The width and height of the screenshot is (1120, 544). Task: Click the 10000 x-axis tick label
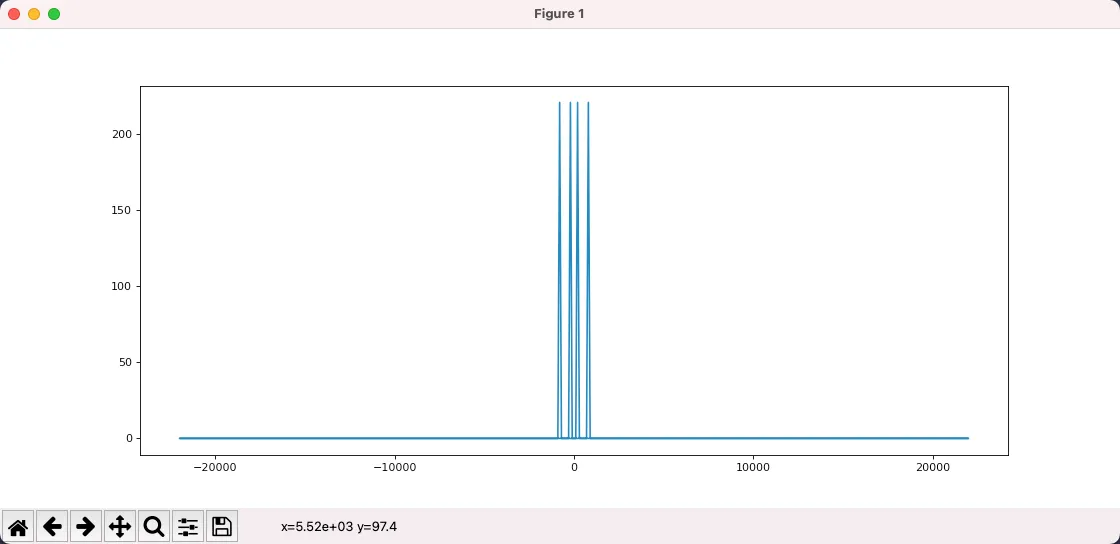[x=753, y=467]
